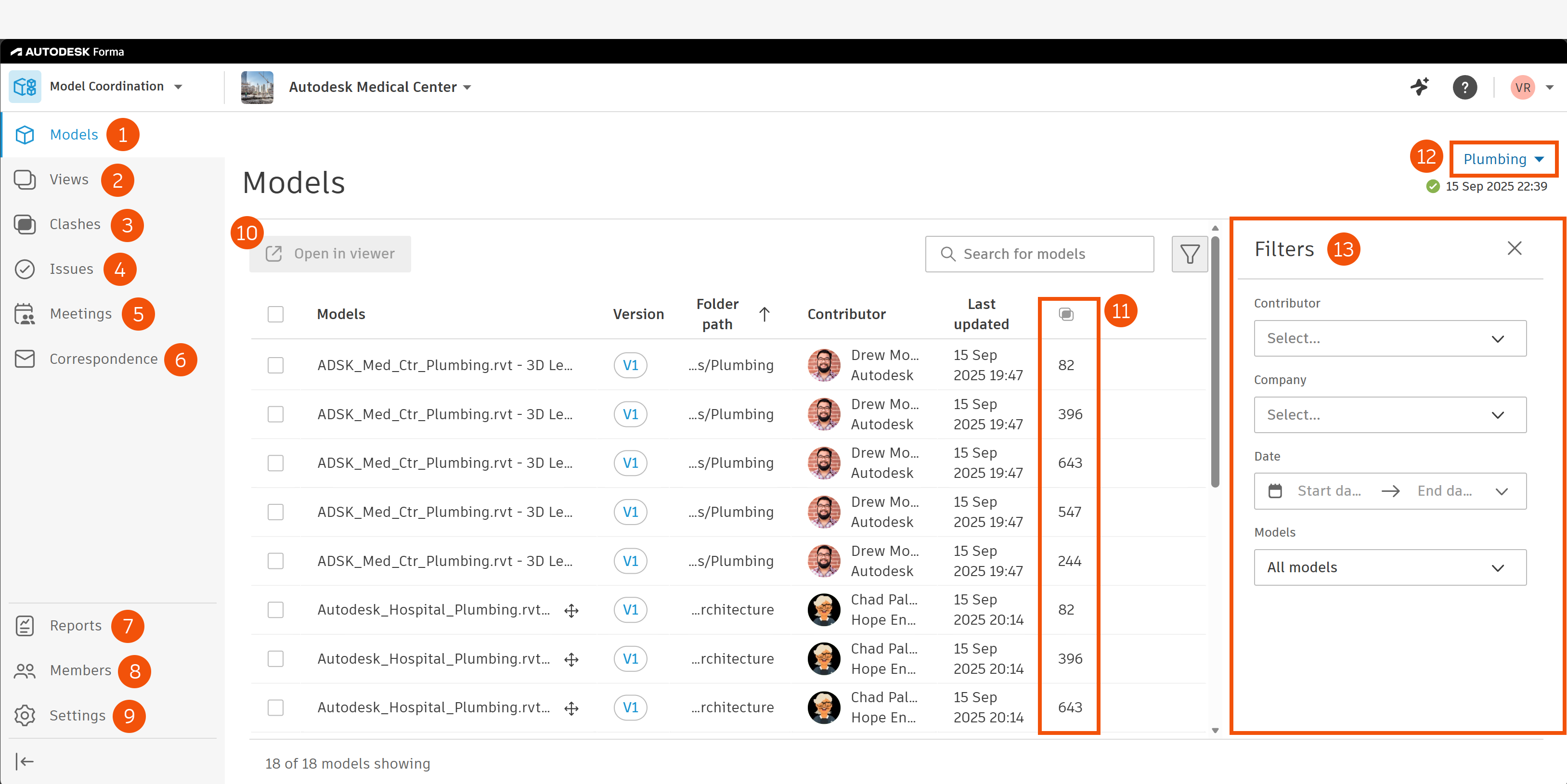The width and height of the screenshot is (1567, 784).
Task: Click the move icon on last Autodesk_Hospital_Plumbing row
Action: click(x=570, y=708)
